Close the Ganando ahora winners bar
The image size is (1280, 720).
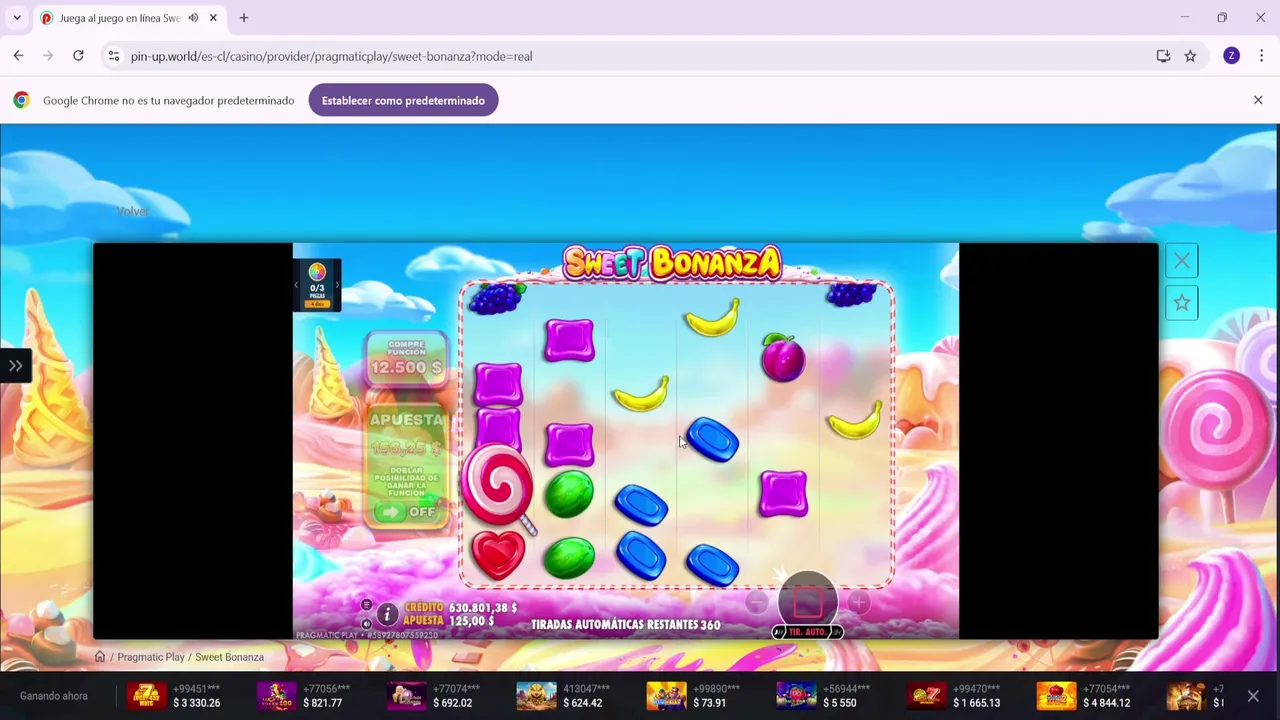click(x=1253, y=696)
